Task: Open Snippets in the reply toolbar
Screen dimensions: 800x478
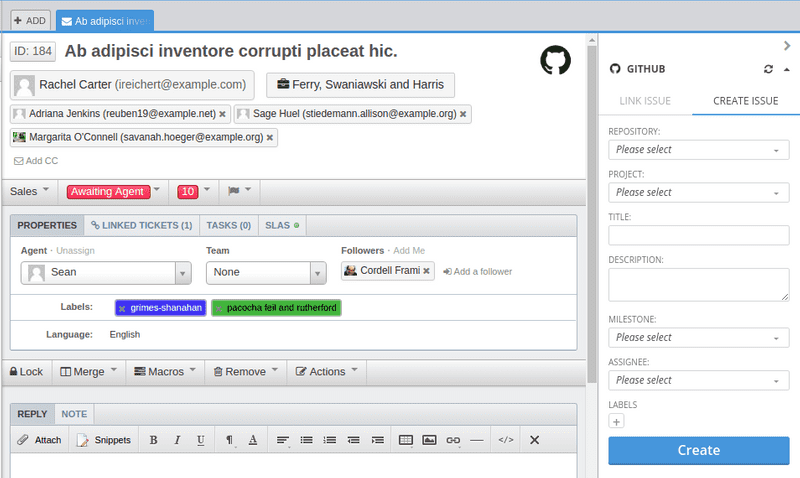Action: [104, 440]
